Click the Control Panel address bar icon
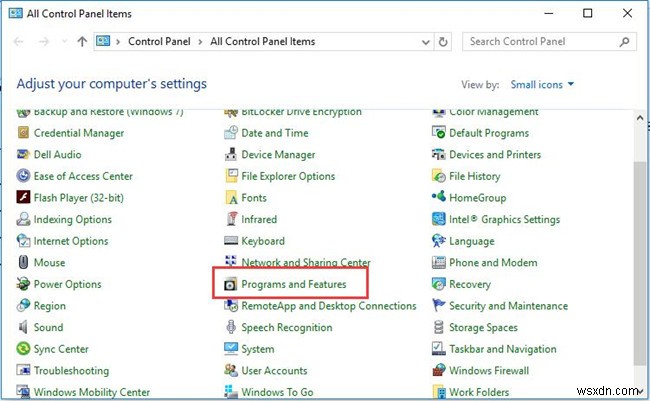The image size is (650, 401). coord(103,41)
